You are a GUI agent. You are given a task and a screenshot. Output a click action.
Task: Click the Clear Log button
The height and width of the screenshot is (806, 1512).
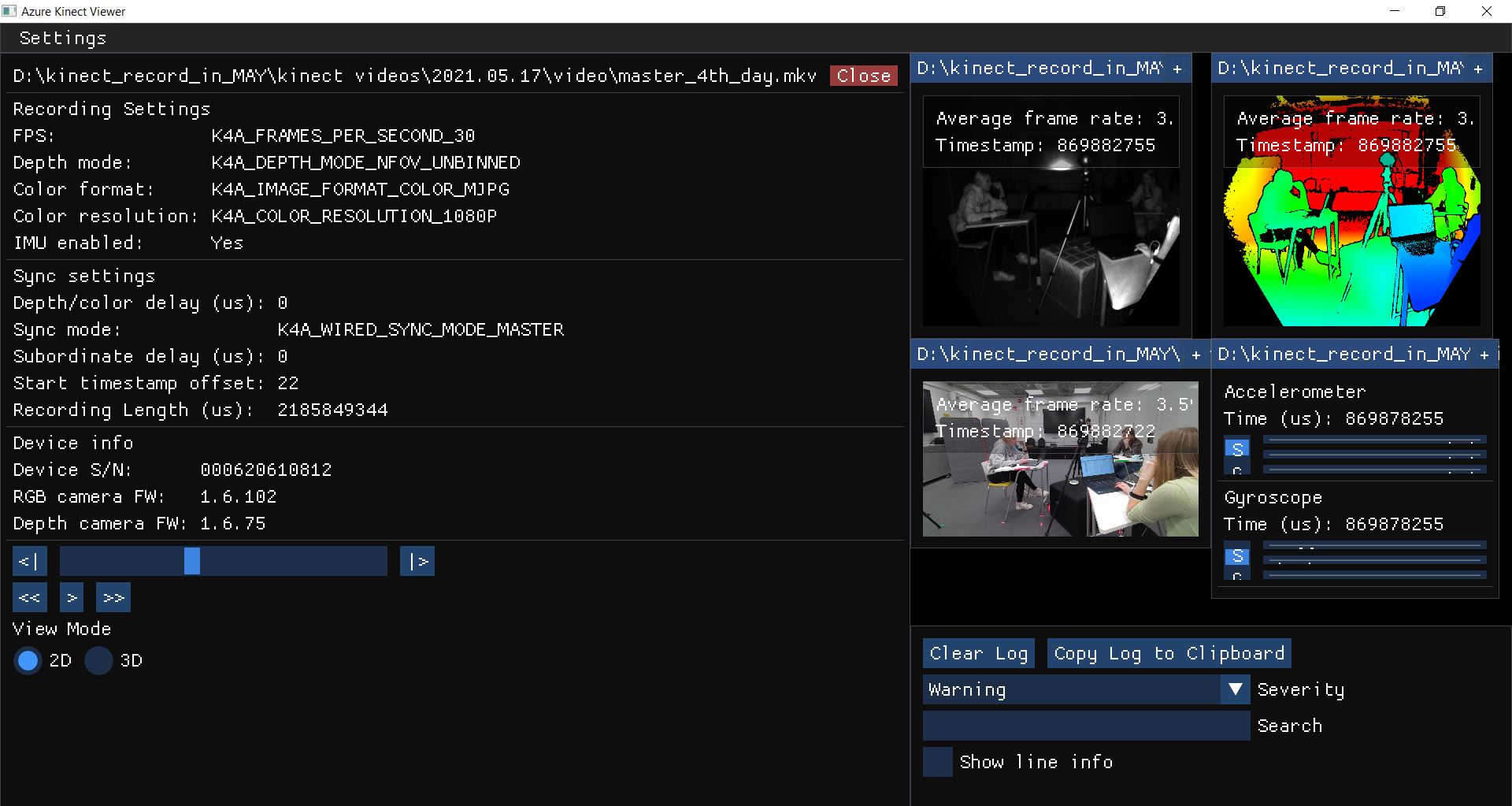tap(979, 653)
